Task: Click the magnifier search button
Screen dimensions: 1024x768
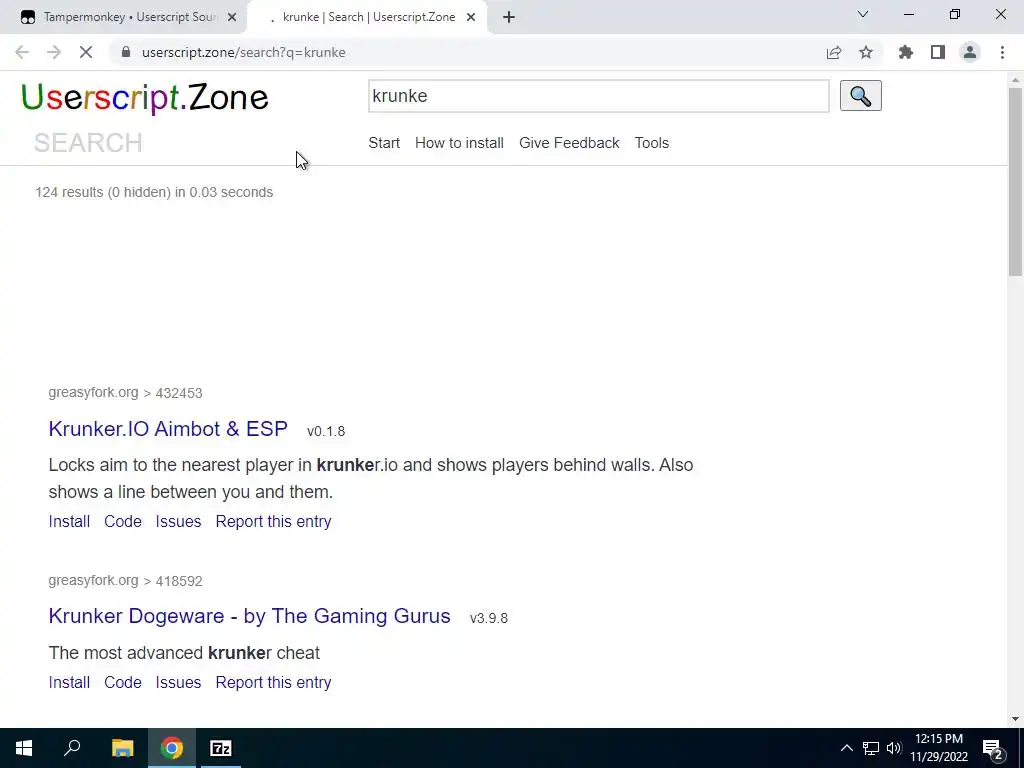Action: tap(860, 96)
